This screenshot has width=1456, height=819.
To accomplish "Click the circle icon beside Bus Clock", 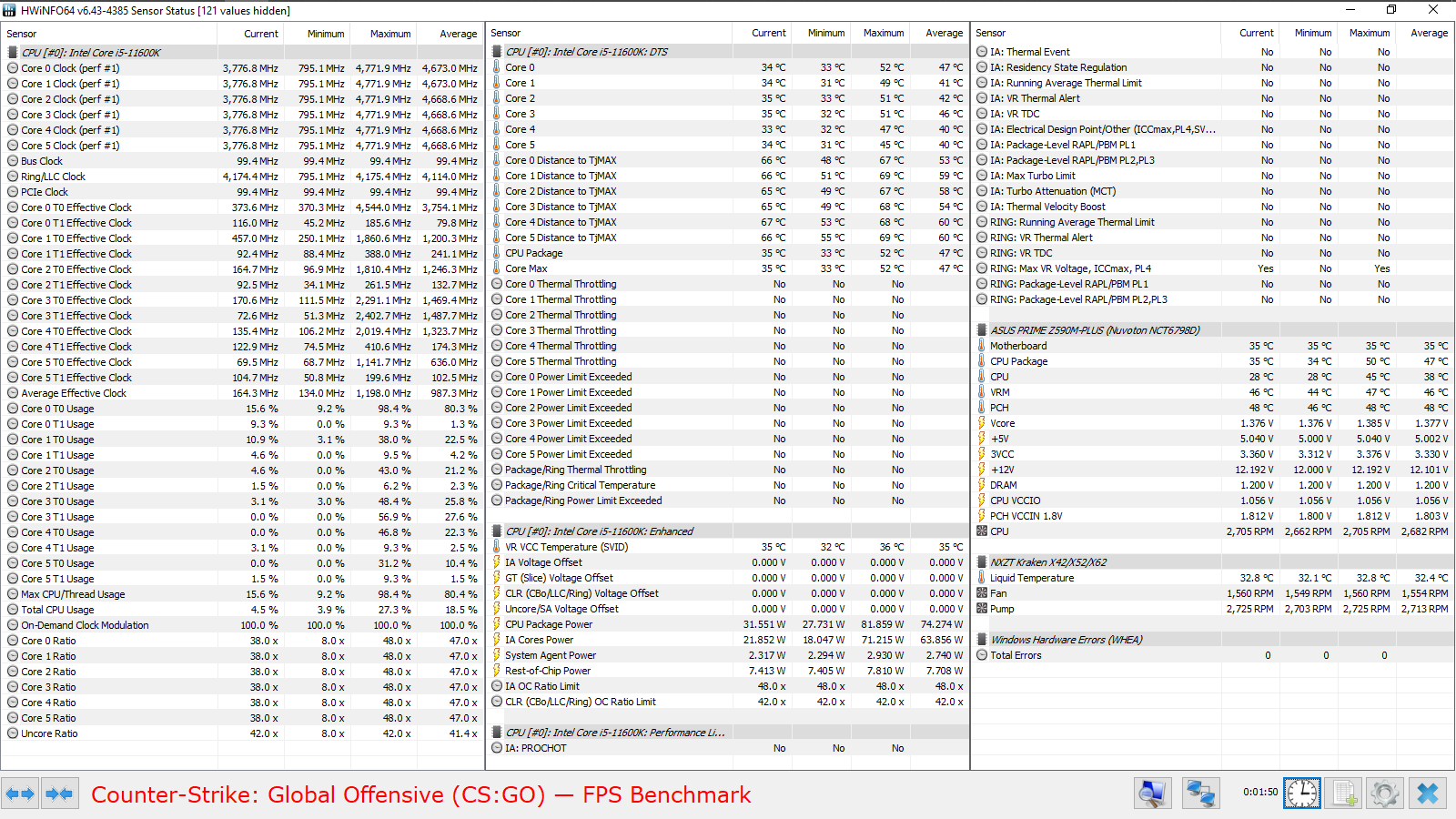I will [13, 161].
